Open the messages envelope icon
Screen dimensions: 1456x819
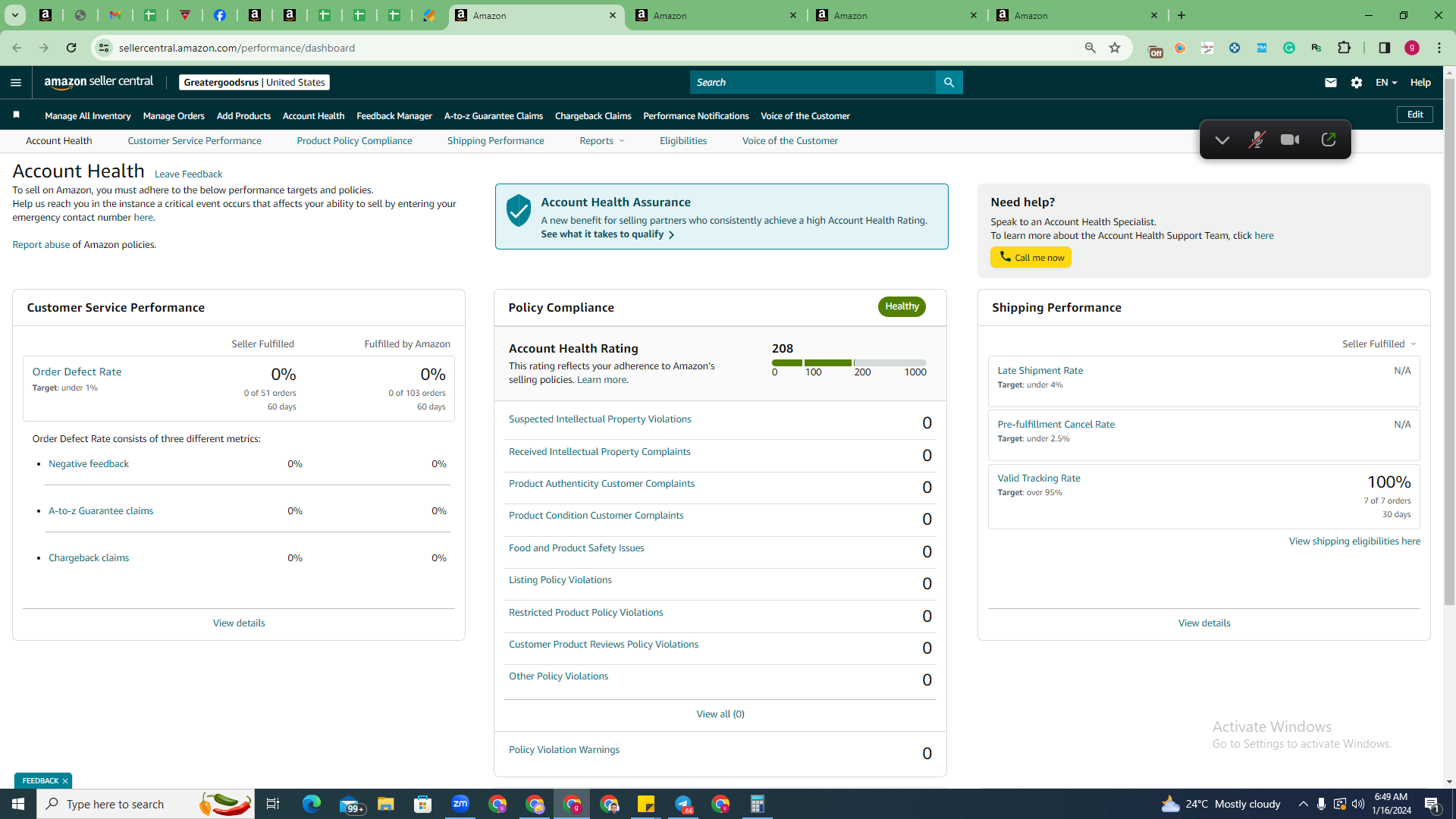[x=1330, y=83]
